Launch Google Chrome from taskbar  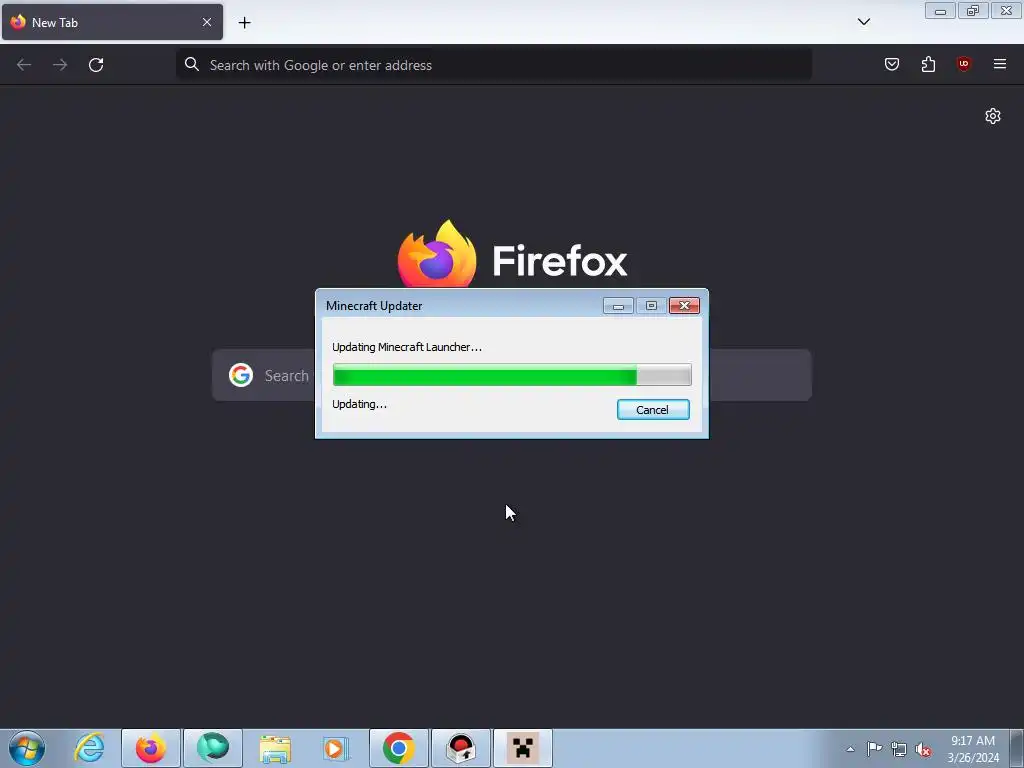[398, 748]
